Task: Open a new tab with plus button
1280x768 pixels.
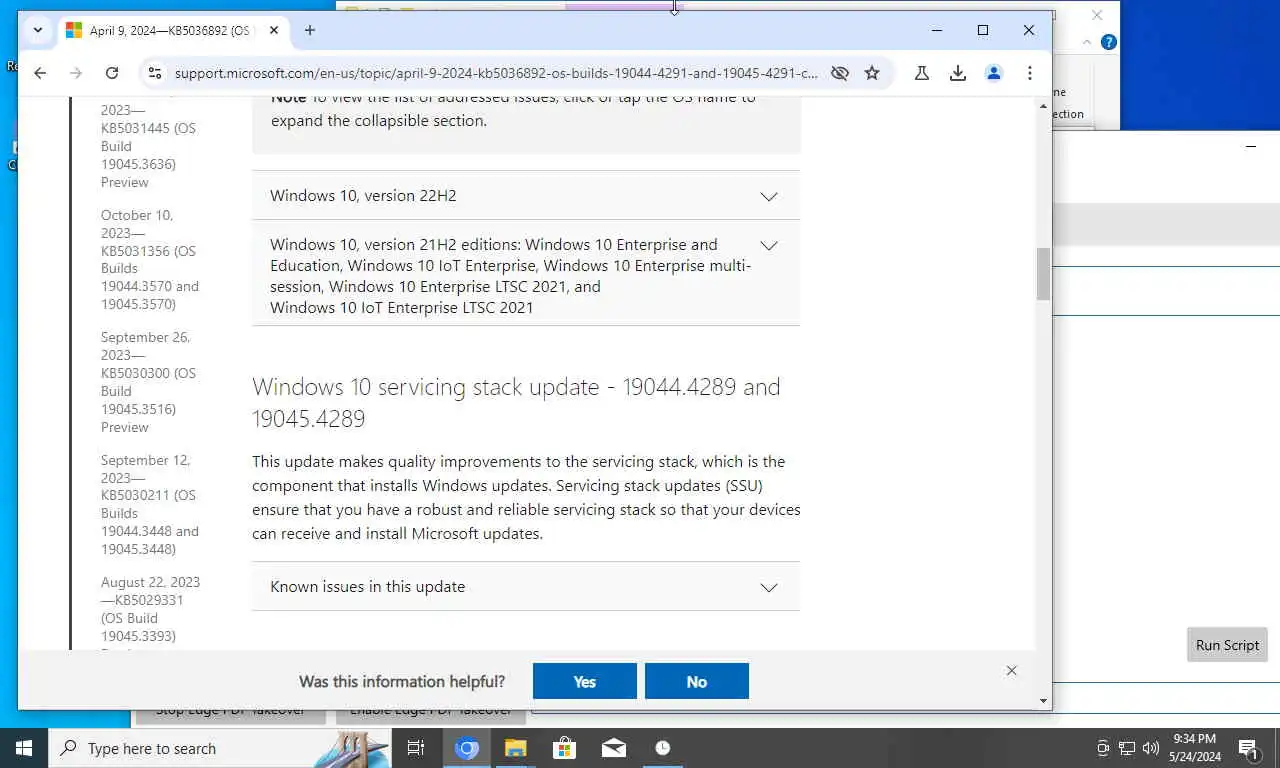Action: click(310, 30)
